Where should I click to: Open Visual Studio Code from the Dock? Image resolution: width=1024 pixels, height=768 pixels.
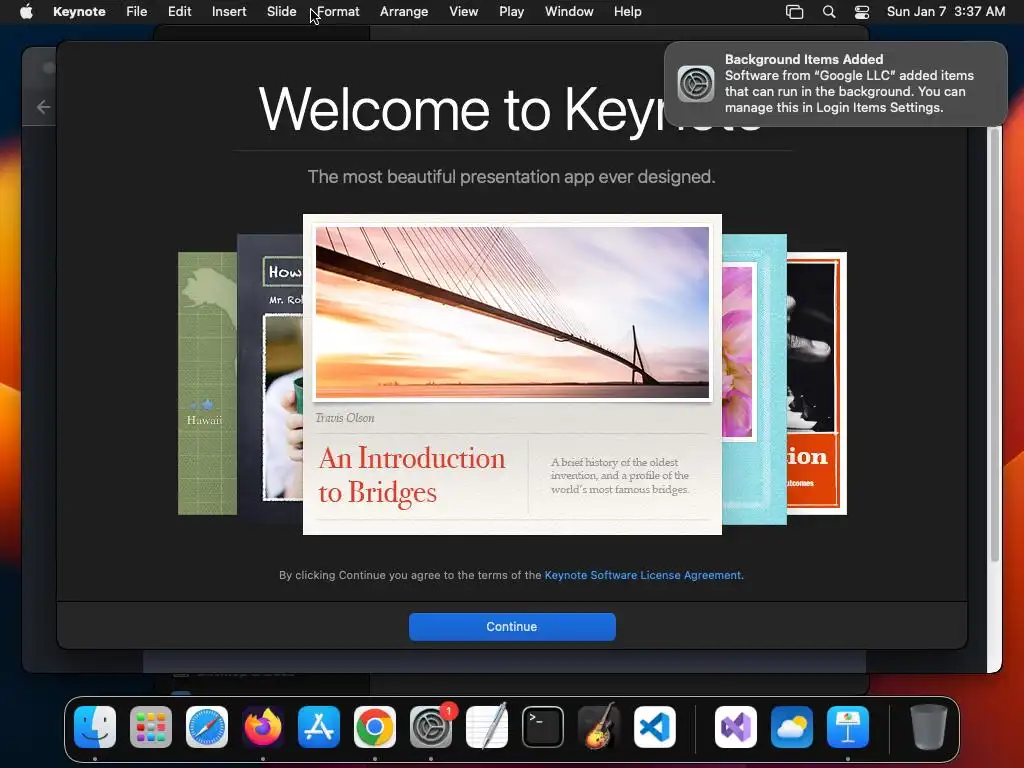(654, 727)
